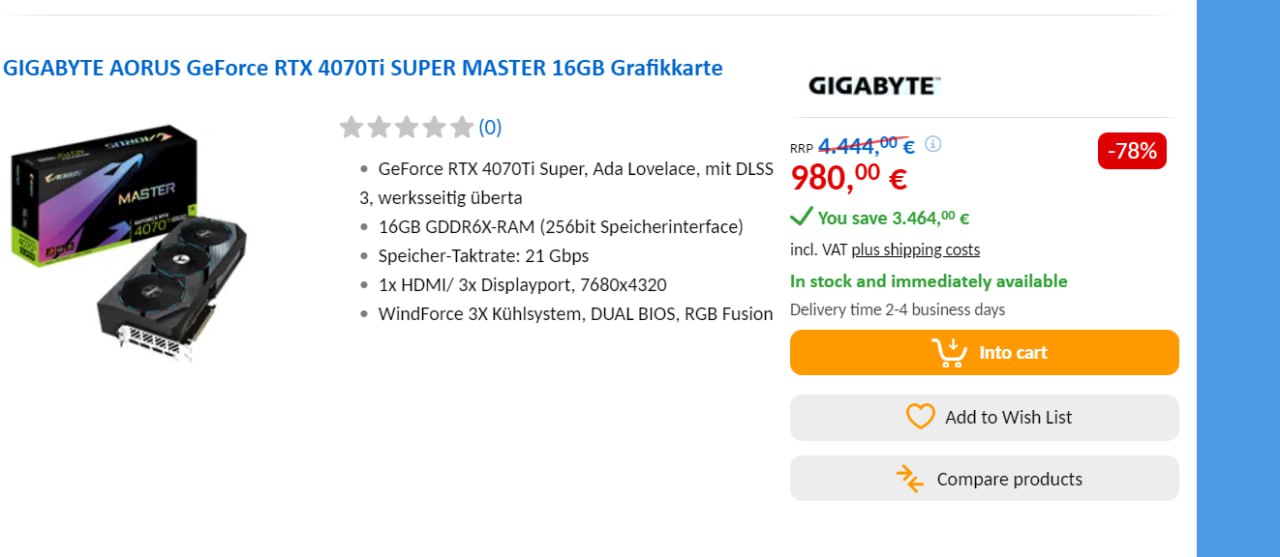Click the GIGABYTE brand logo
Image resolution: width=1280 pixels, height=557 pixels.
pyautogui.click(x=874, y=86)
